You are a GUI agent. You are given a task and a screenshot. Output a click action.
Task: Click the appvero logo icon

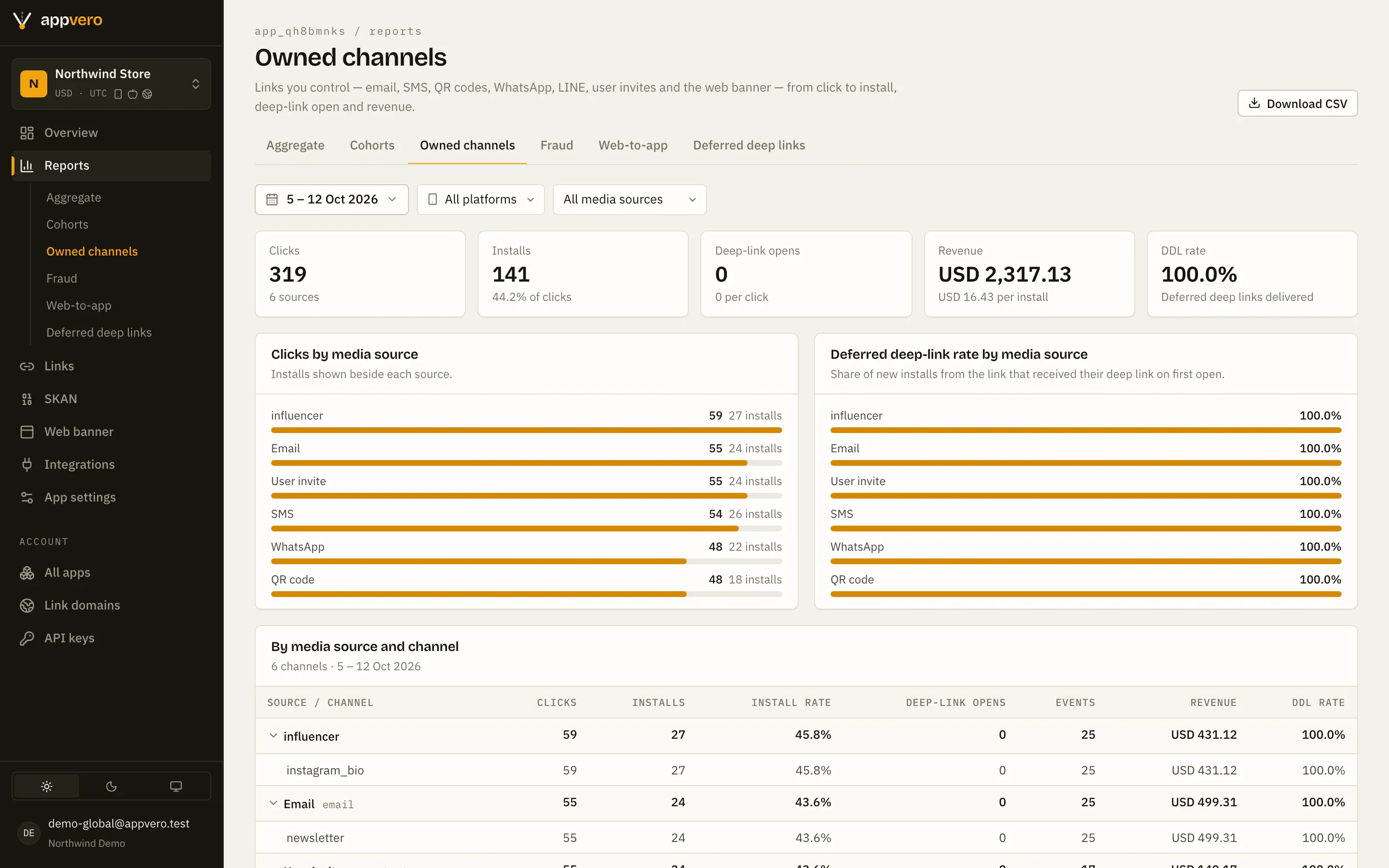click(22, 20)
